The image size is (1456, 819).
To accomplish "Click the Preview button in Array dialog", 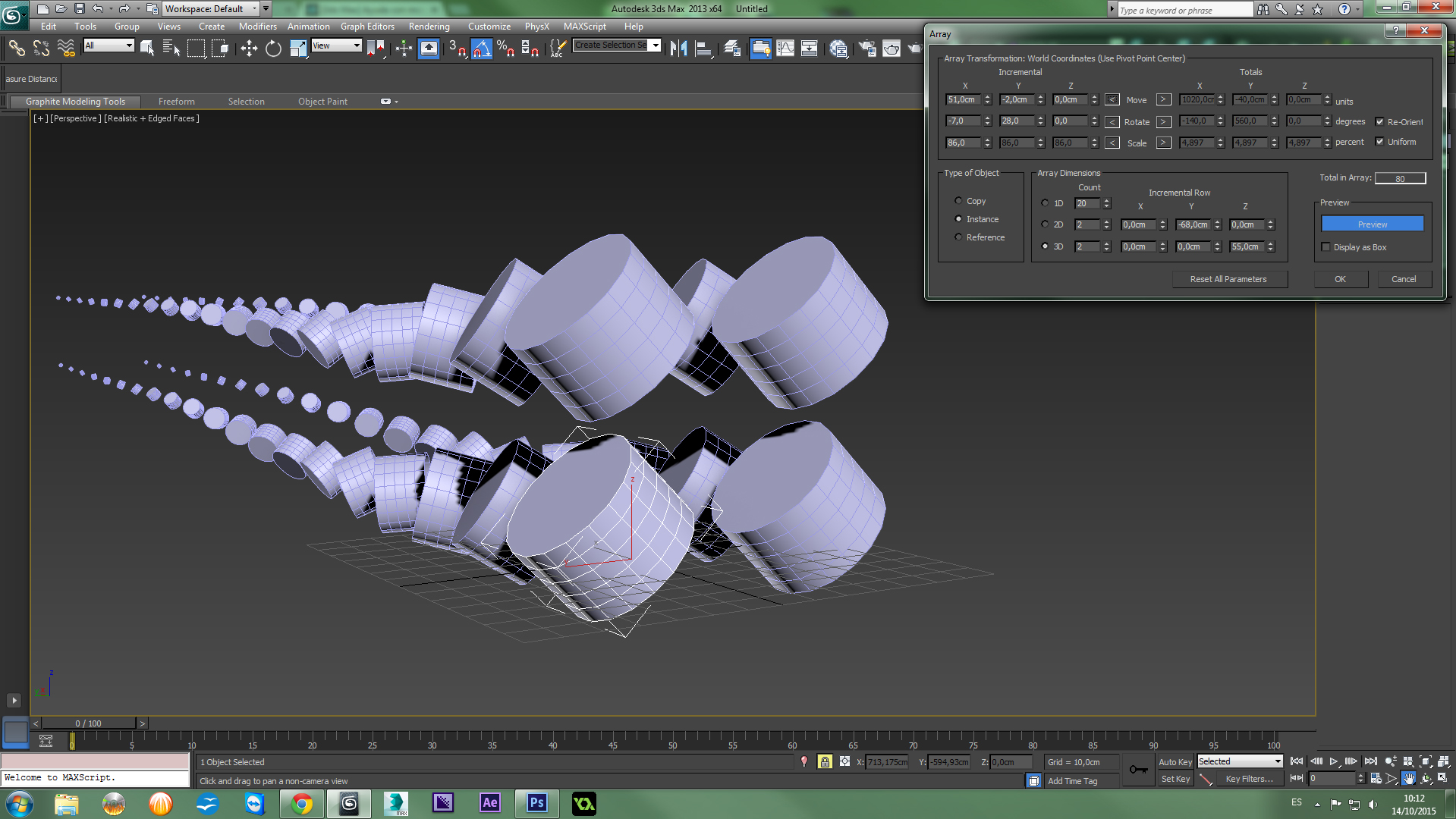I will point(1372,224).
